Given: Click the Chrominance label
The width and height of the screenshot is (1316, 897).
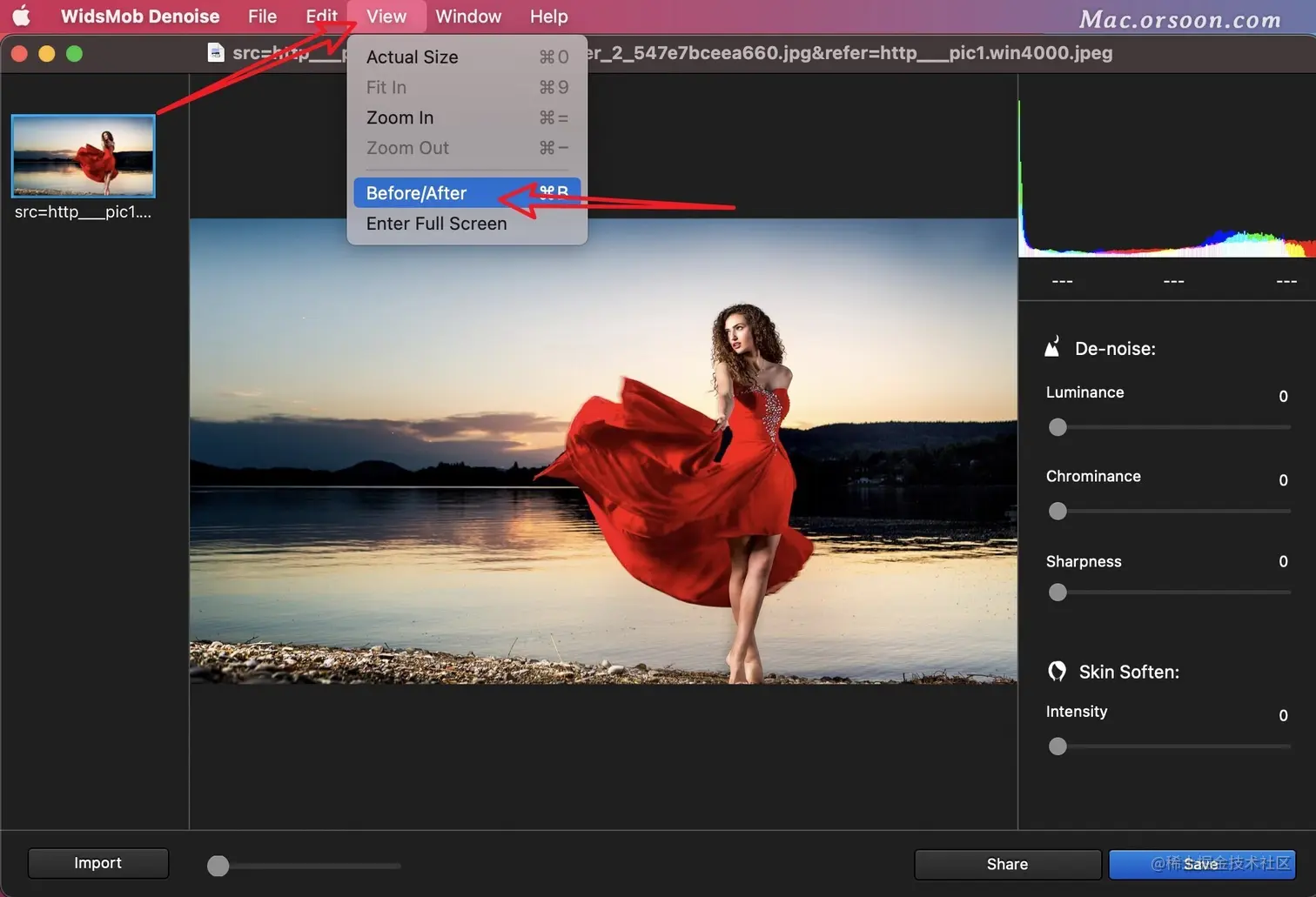Looking at the screenshot, I should point(1093,476).
